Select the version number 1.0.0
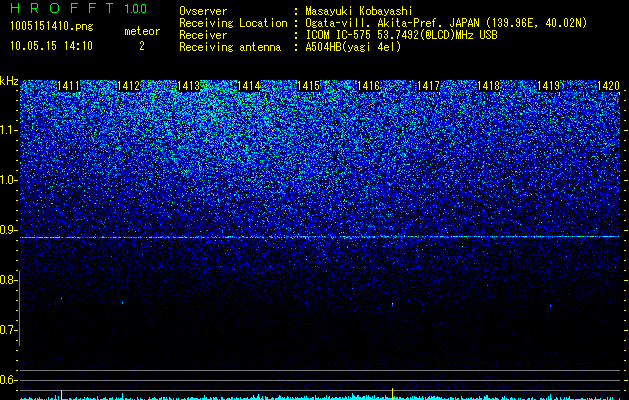629x400 pixels. (135, 9)
